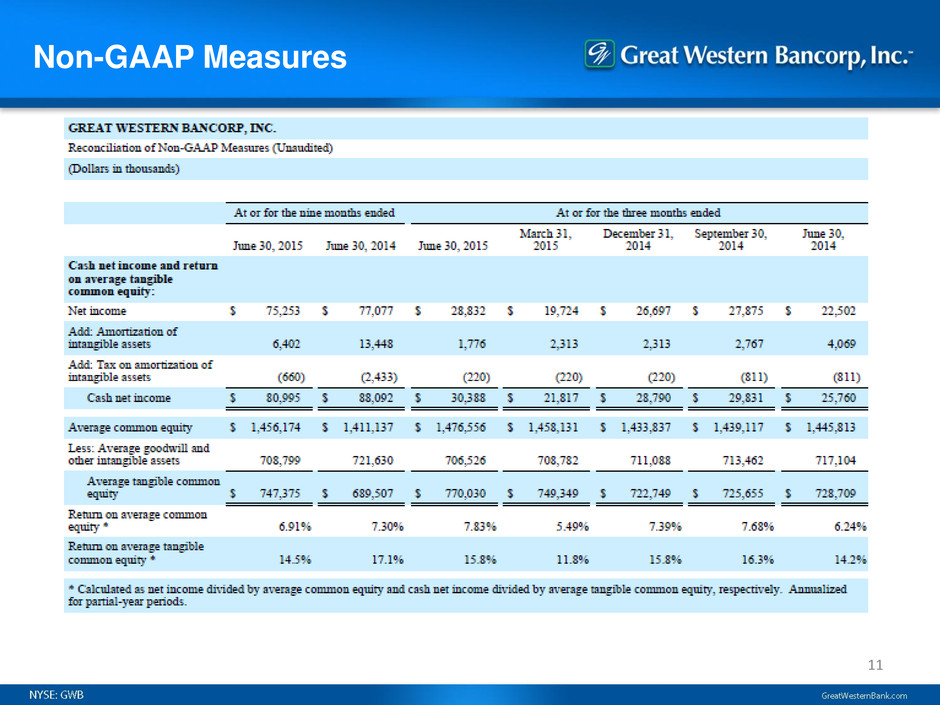This screenshot has width=940, height=705.
Task: Click the 'December 31, 2014' column header
Action: (638, 240)
